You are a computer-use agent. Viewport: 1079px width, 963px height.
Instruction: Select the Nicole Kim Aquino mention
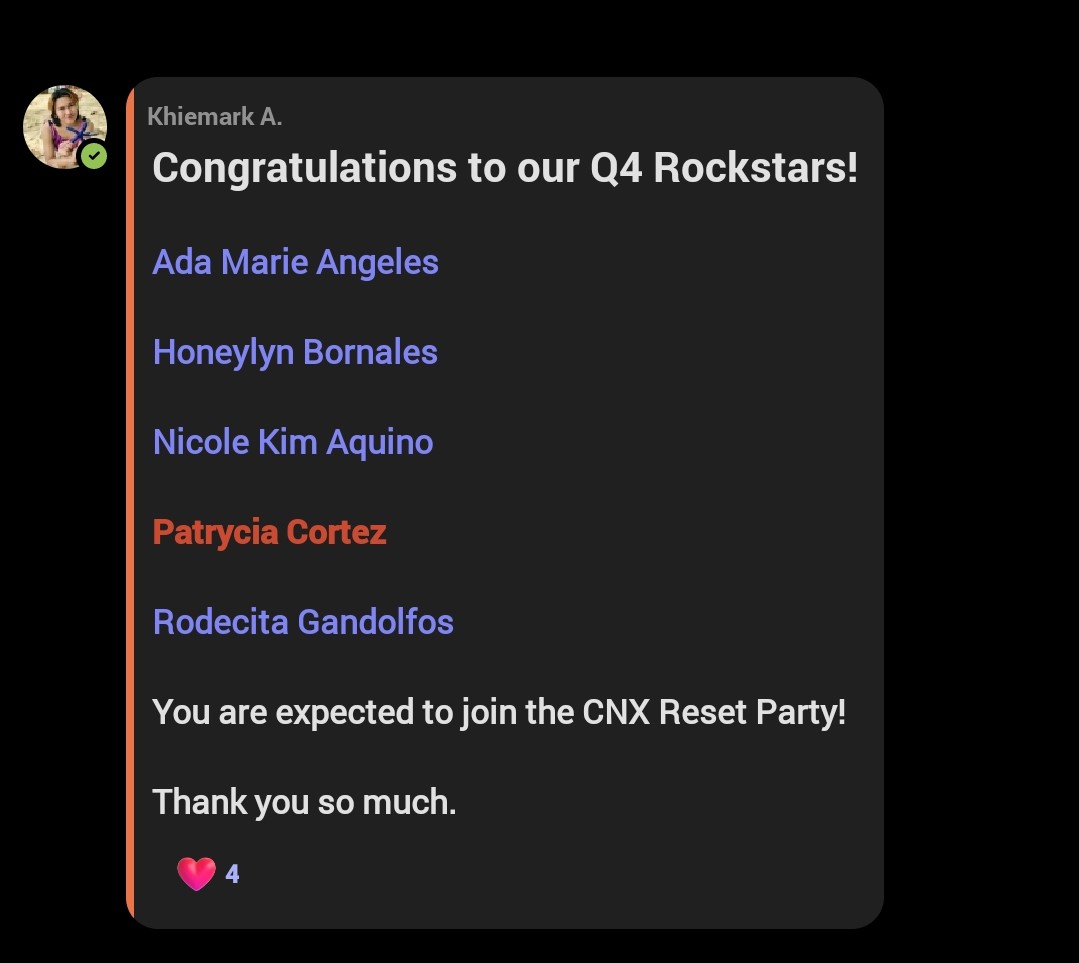[293, 442]
